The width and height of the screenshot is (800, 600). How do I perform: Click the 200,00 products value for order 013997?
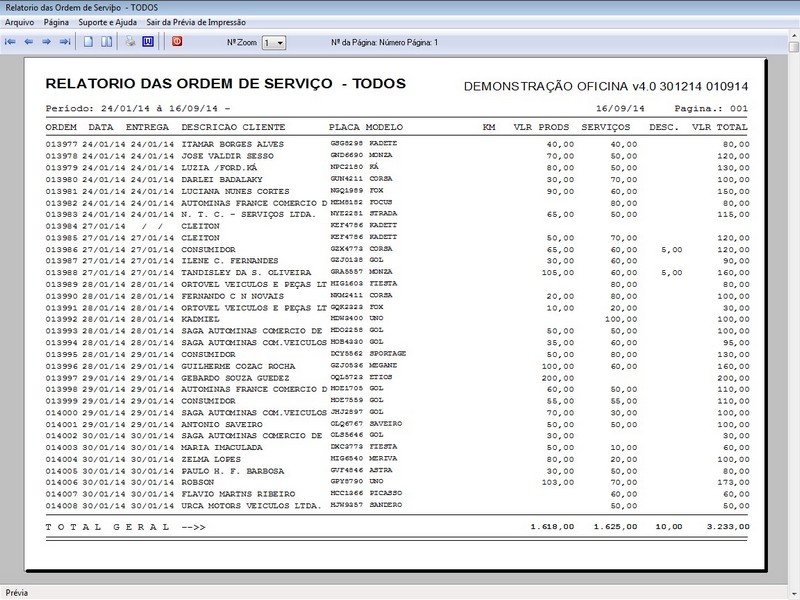(x=558, y=378)
